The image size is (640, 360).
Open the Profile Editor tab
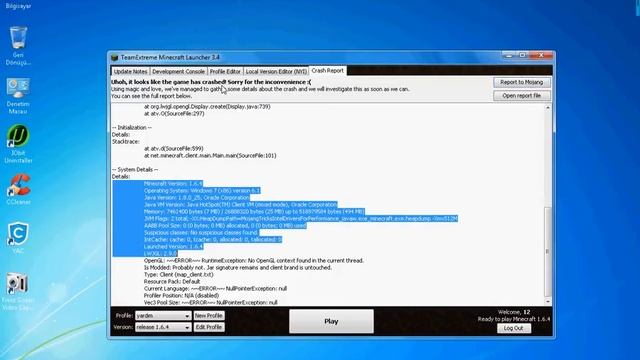pos(225,71)
